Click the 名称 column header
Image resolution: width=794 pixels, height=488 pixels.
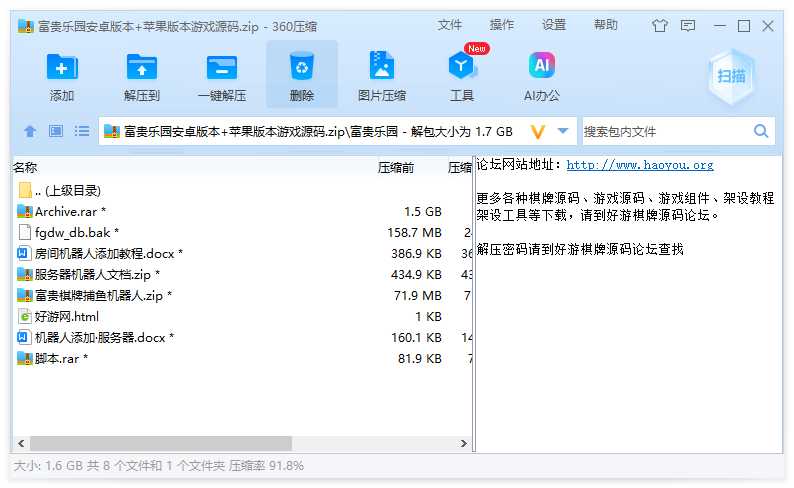[25, 167]
